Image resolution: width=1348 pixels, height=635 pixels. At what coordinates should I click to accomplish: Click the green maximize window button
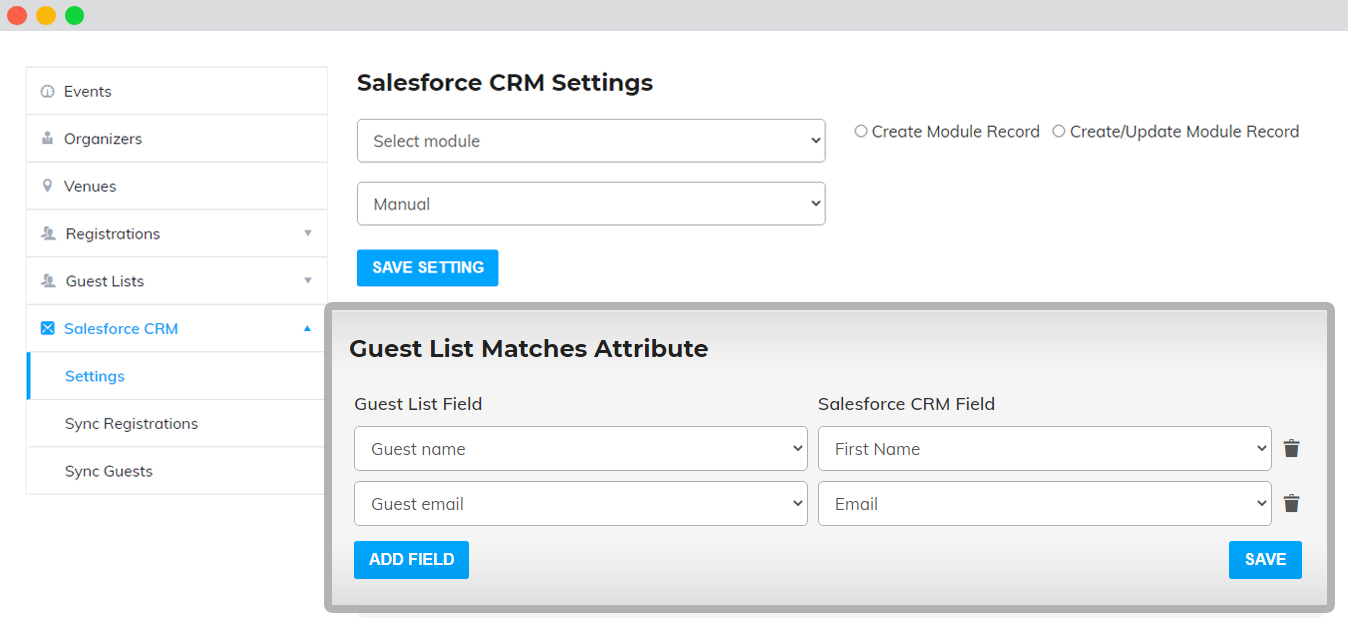pyautogui.click(x=74, y=15)
